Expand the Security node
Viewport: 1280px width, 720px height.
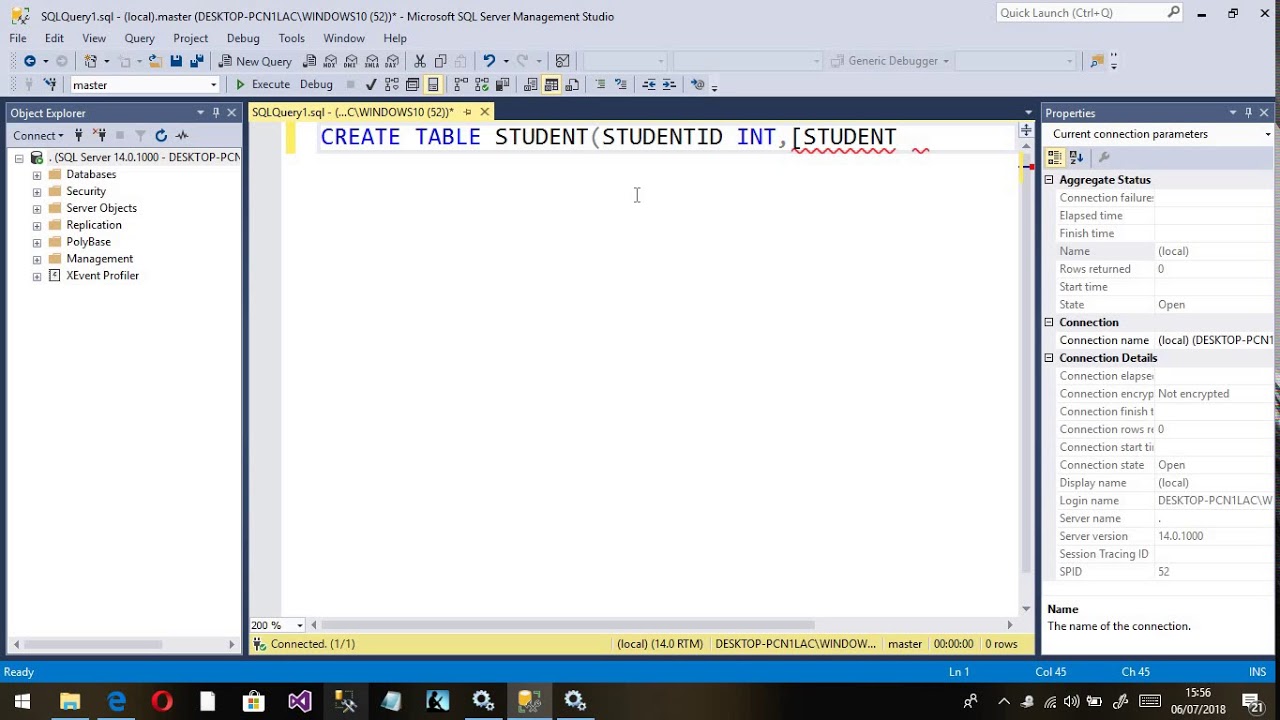tap(37, 192)
